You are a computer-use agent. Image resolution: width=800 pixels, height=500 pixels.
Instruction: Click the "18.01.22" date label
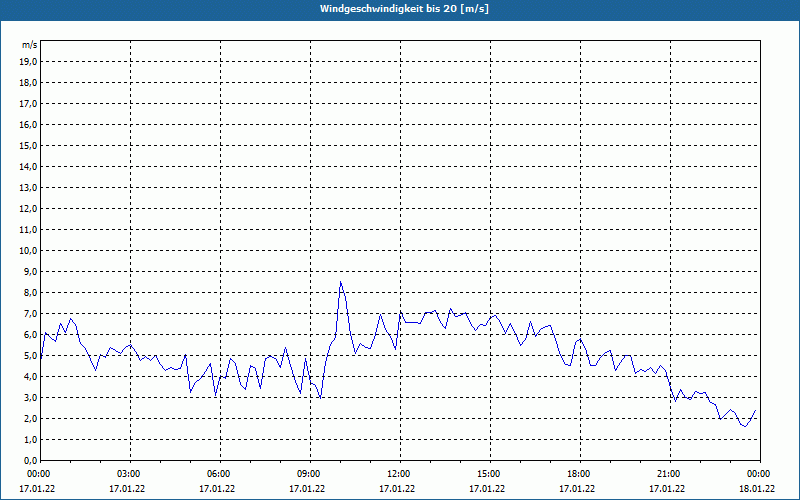coord(757,489)
